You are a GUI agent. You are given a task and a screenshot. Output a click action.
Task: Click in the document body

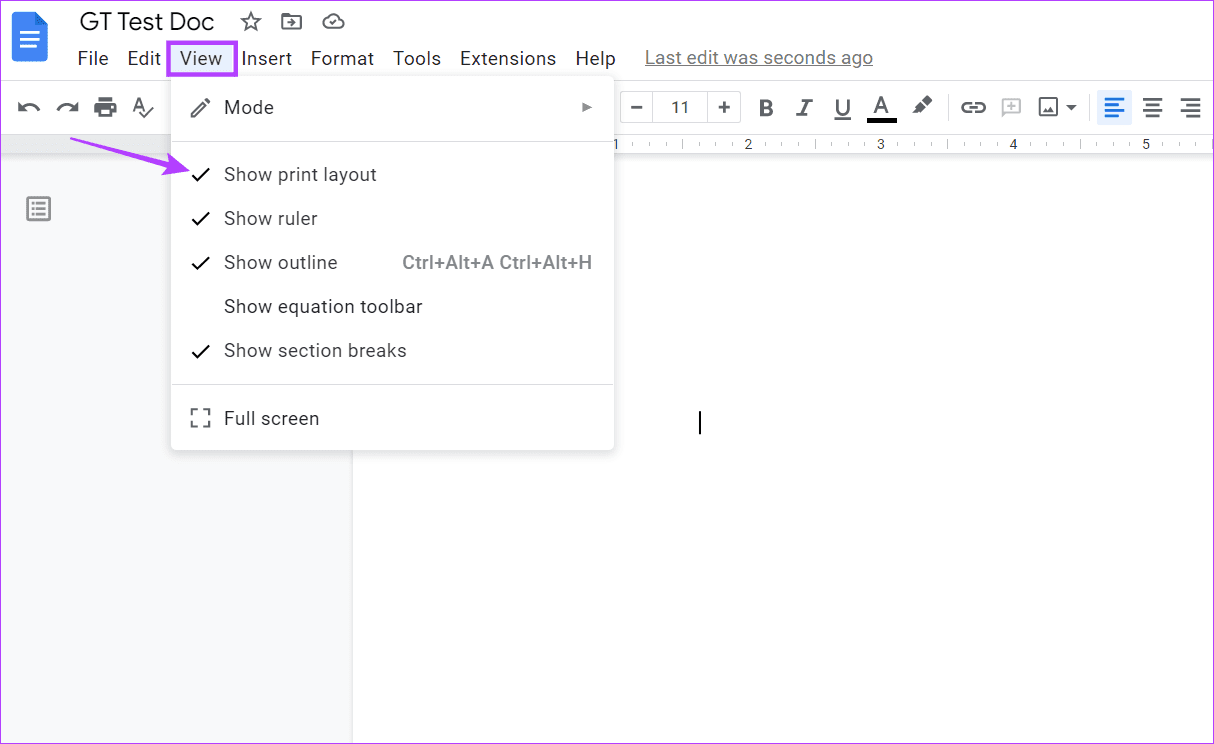pos(782,448)
